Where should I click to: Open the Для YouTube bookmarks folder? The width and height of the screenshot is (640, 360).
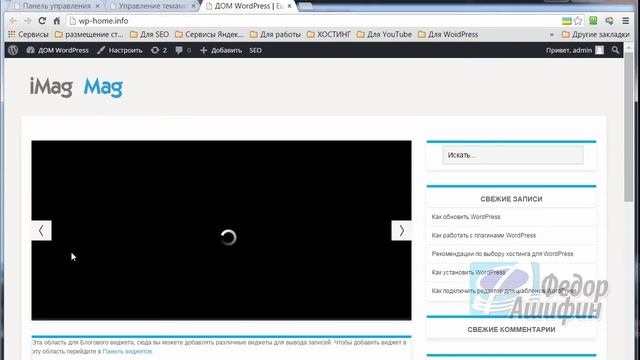(384, 34)
